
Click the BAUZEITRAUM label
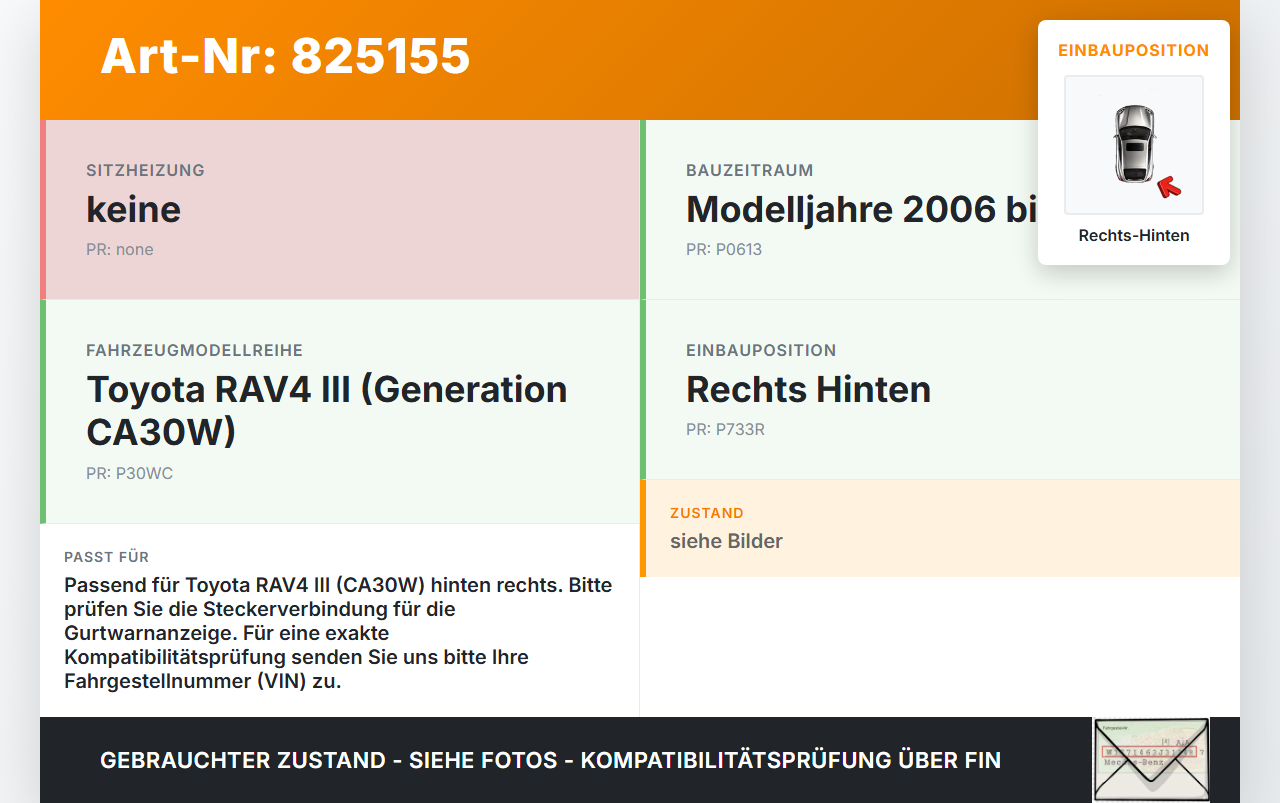click(x=750, y=170)
